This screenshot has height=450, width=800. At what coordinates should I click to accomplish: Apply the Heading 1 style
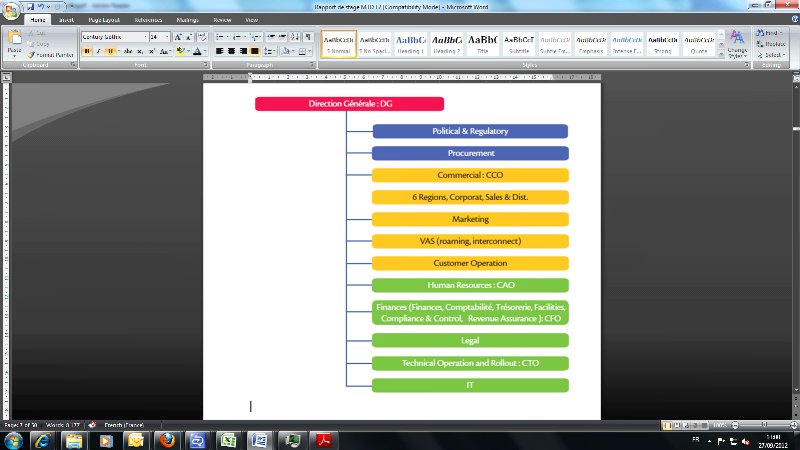pyautogui.click(x=410, y=43)
